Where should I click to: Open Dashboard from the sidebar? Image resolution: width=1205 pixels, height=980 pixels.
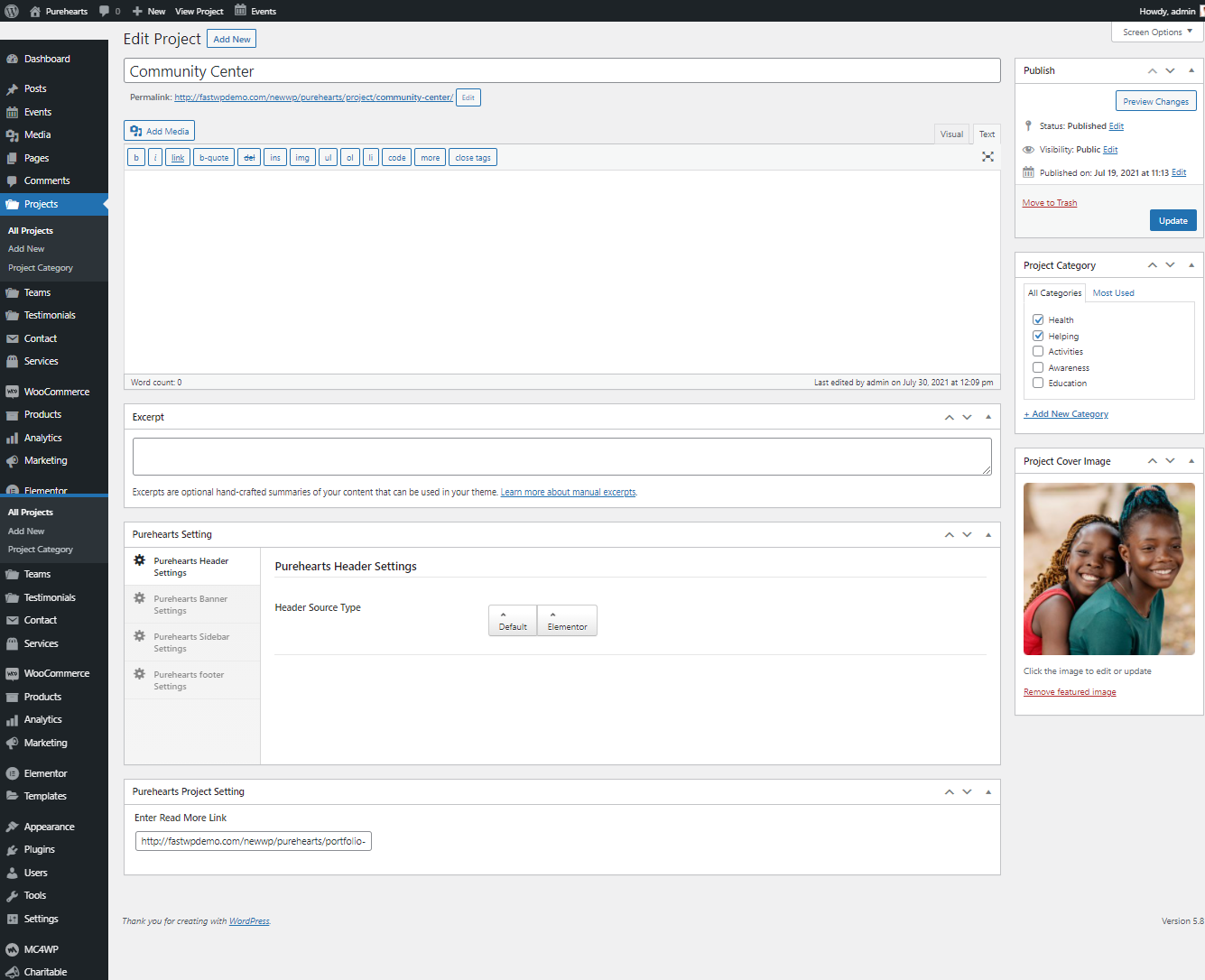(47, 59)
